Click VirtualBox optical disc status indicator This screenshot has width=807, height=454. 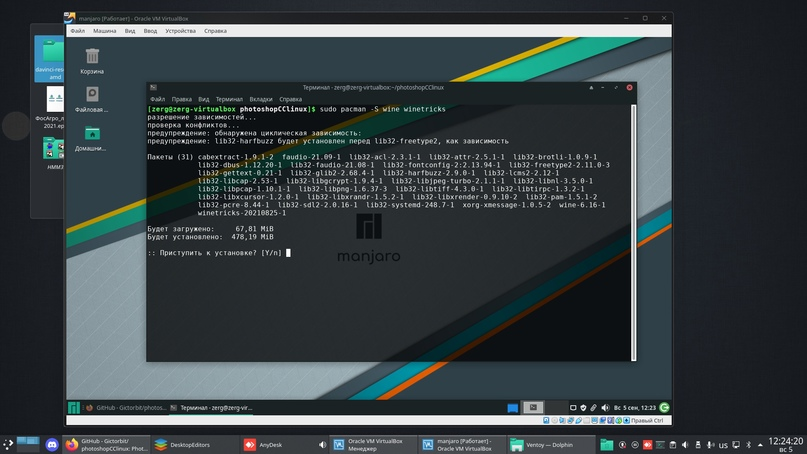[554, 421]
